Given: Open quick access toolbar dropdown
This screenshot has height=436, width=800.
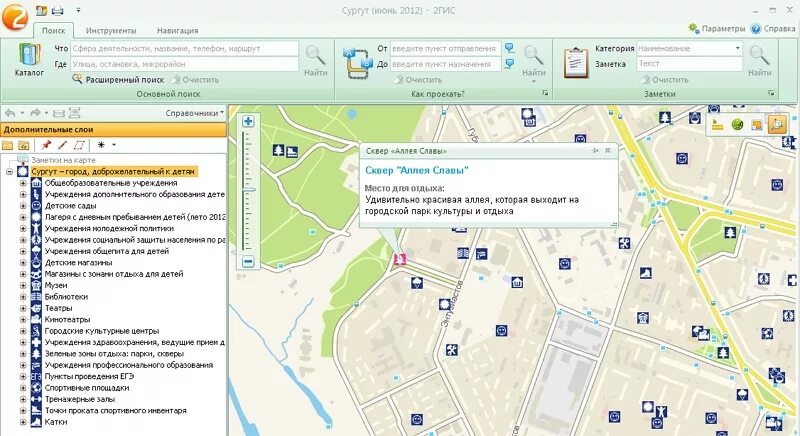Looking at the screenshot, I should click(78, 10).
